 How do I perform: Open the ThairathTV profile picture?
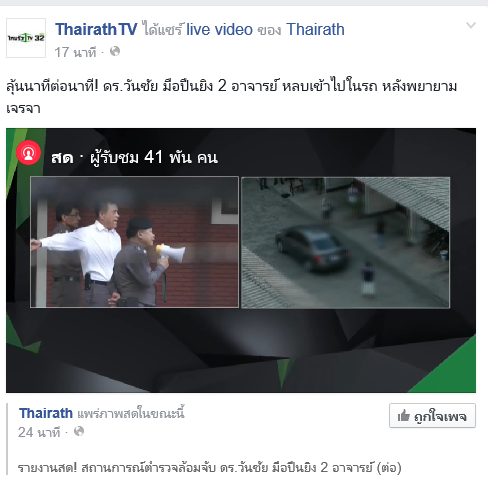tap(26, 38)
